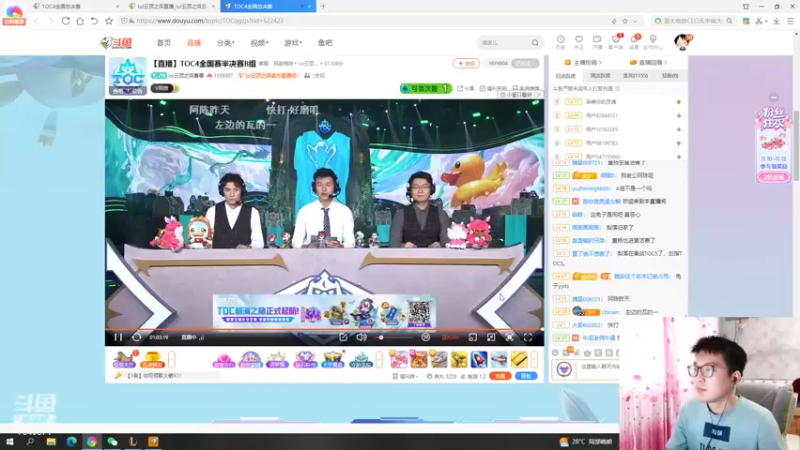Viewport: 800px width, 450px height.
Task: Click the search magnifier icon in Douyu header
Action: click(x=535, y=43)
